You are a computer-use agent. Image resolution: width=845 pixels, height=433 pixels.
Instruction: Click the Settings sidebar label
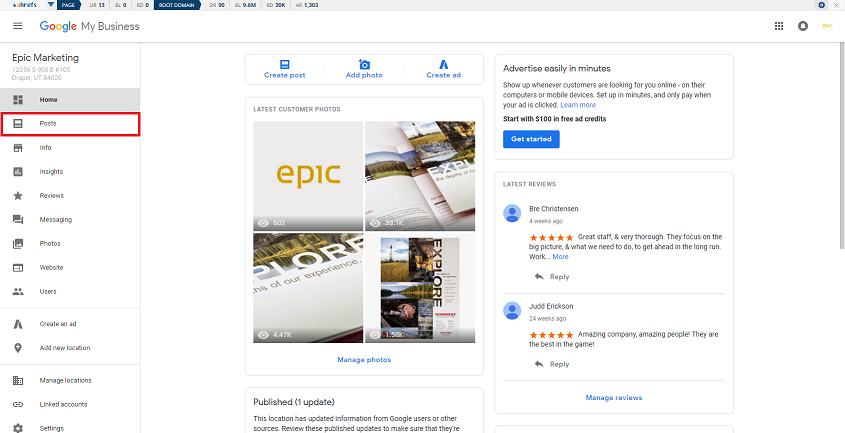(52, 428)
